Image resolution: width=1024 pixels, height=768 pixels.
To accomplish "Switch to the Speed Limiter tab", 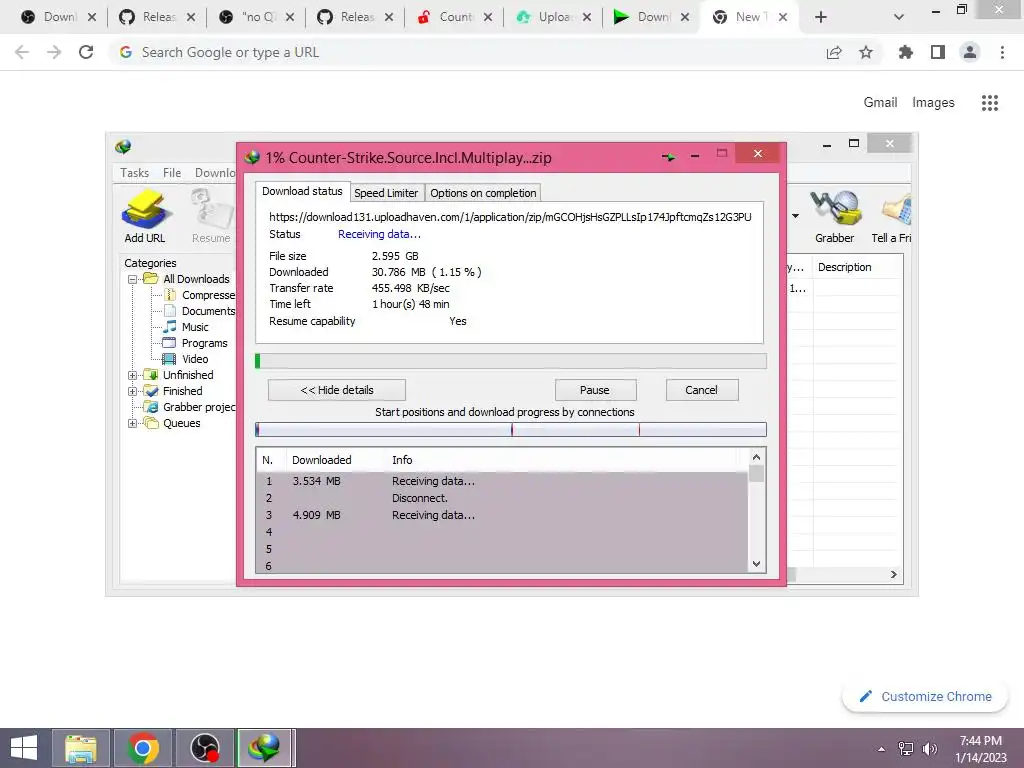I will (x=386, y=193).
